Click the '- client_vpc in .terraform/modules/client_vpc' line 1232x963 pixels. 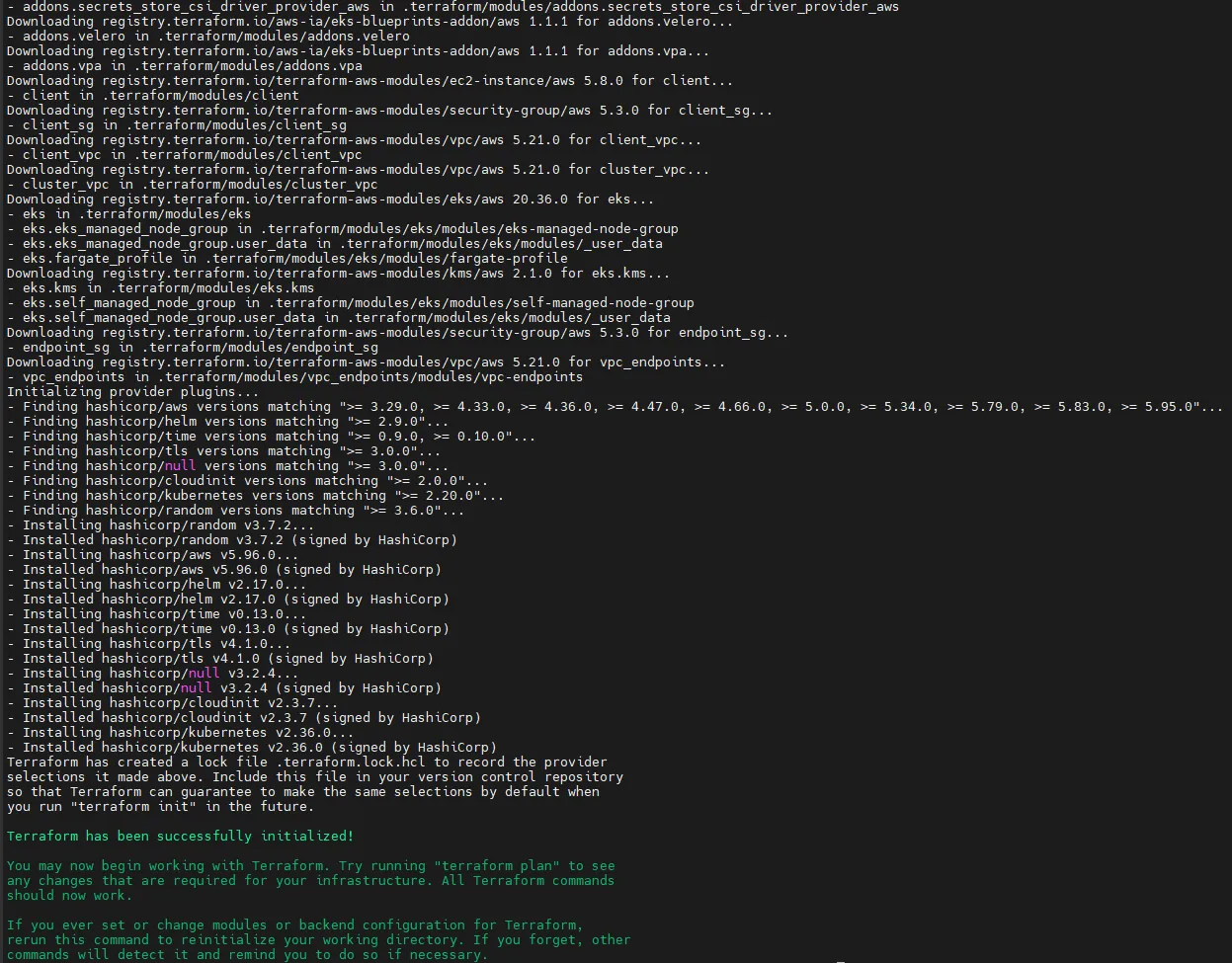point(185,155)
